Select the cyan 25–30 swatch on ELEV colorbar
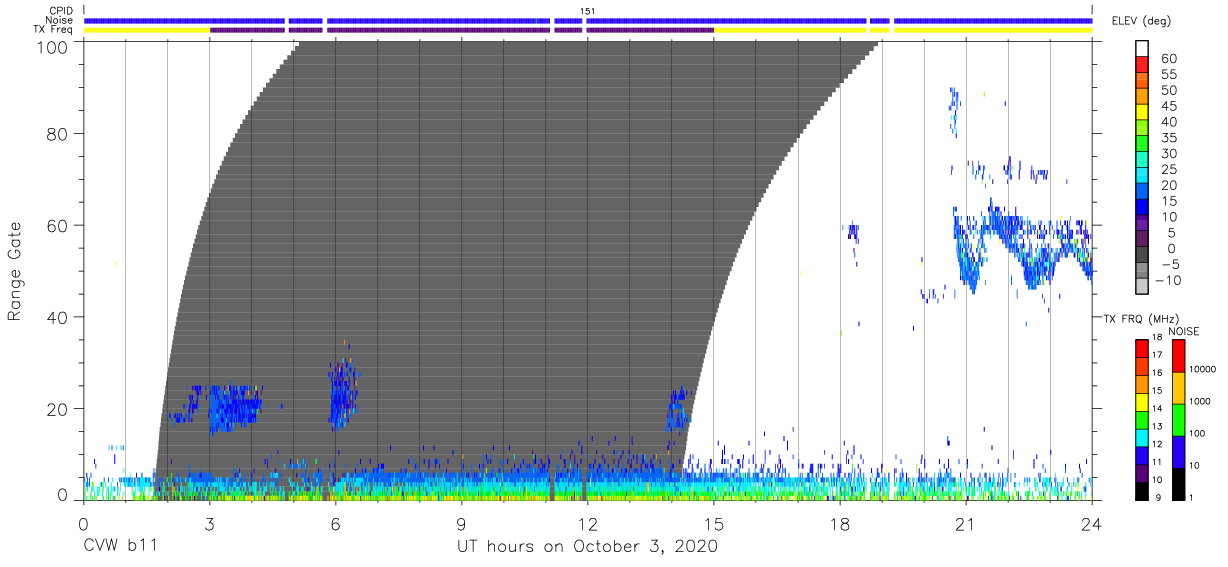This screenshot has height=567, width=1228. [x=1142, y=161]
